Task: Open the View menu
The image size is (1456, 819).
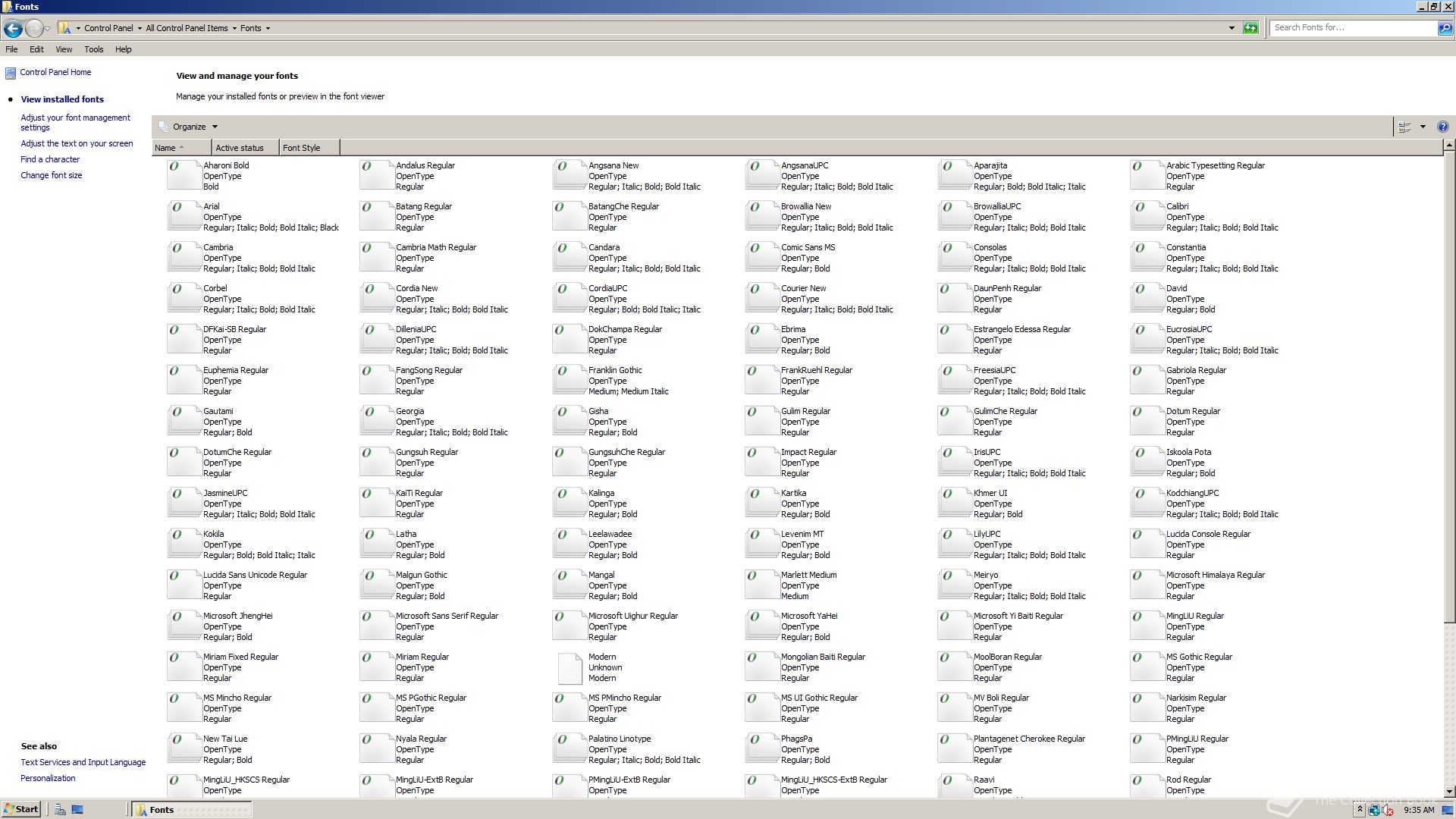Action: [64, 49]
